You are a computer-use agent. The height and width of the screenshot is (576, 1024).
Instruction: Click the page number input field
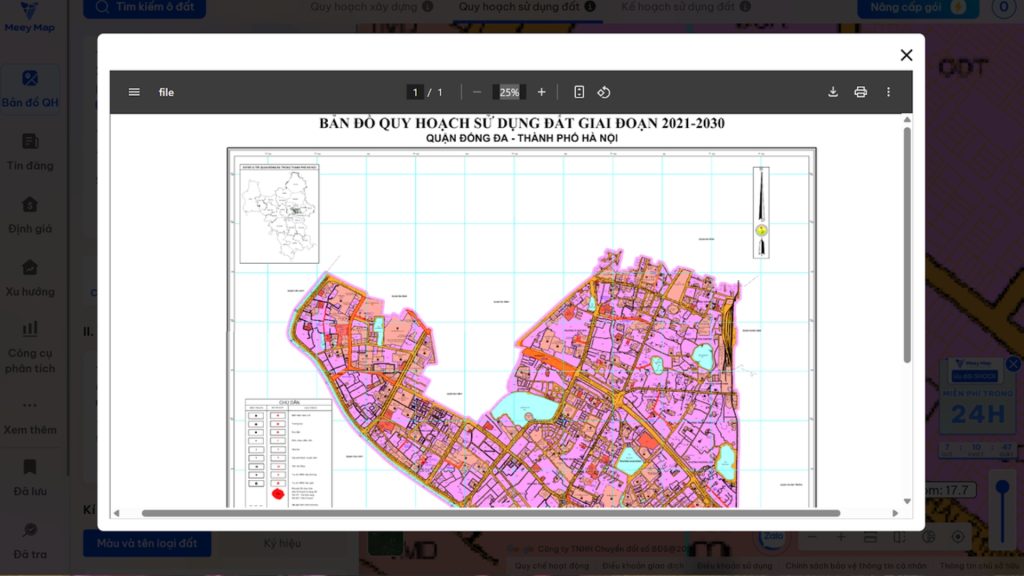coord(415,92)
